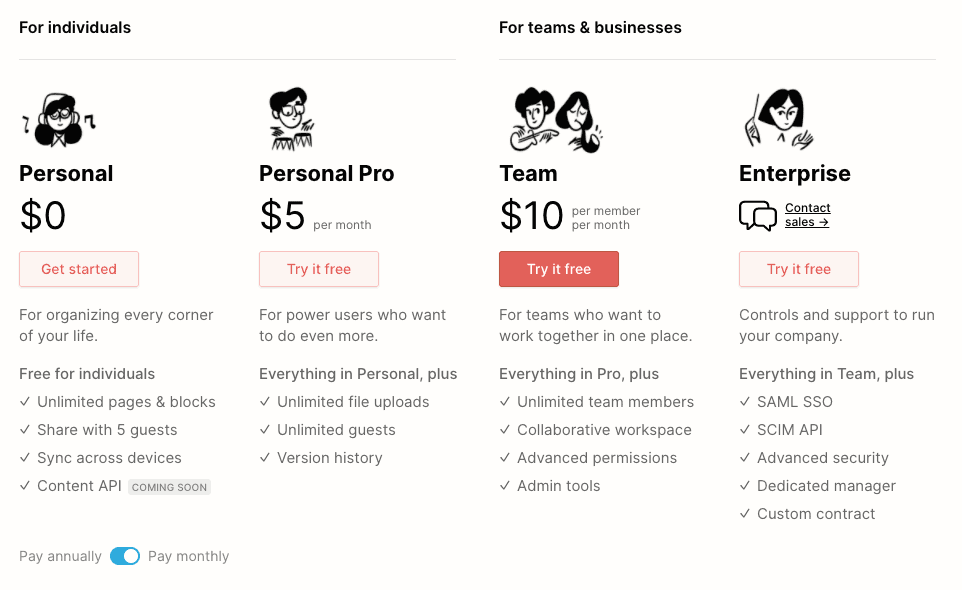962x590 pixels.
Task: Click checkmark beside Admin tools
Action: (x=505, y=486)
